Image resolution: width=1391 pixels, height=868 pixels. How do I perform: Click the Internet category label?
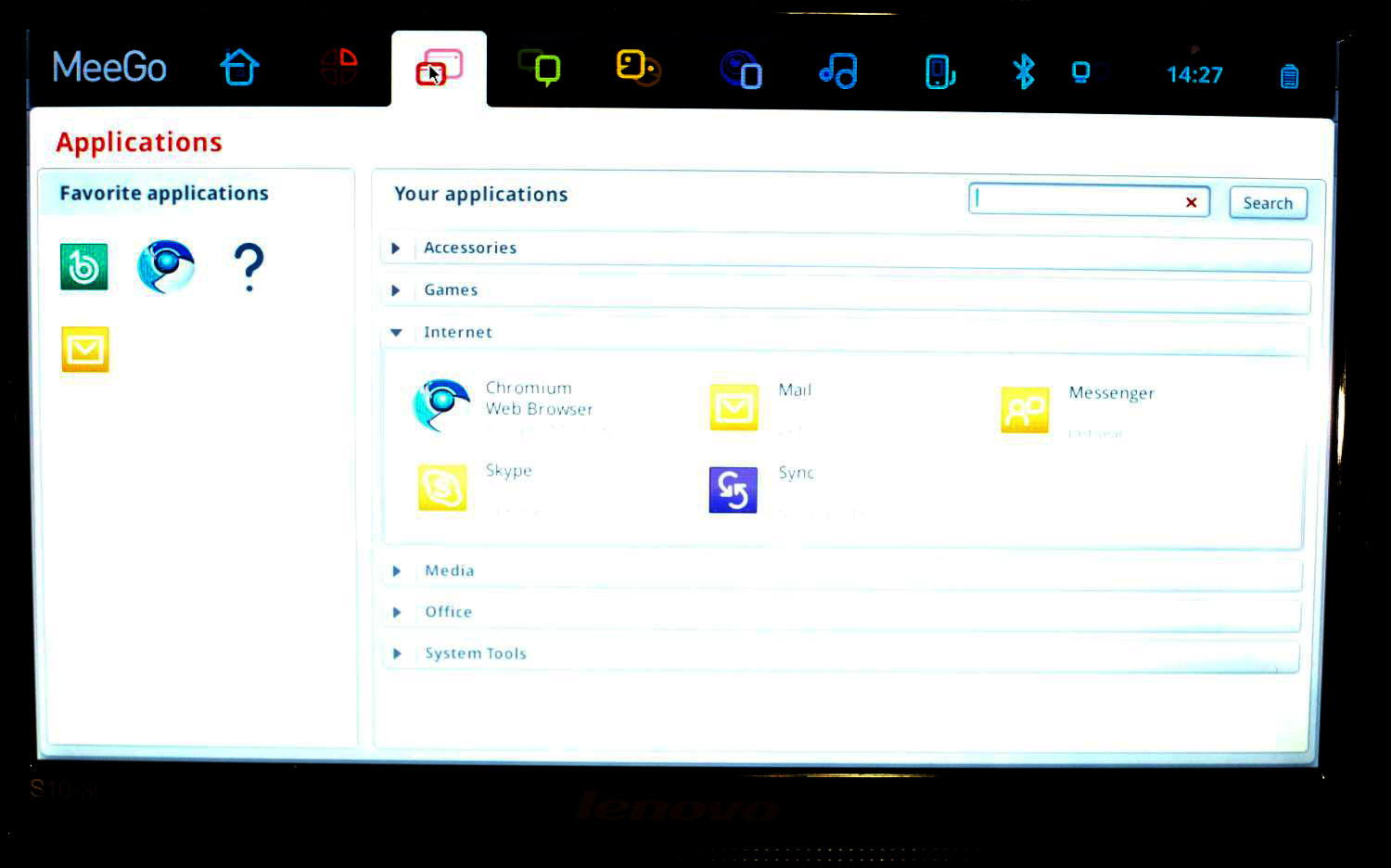pyautogui.click(x=458, y=332)
